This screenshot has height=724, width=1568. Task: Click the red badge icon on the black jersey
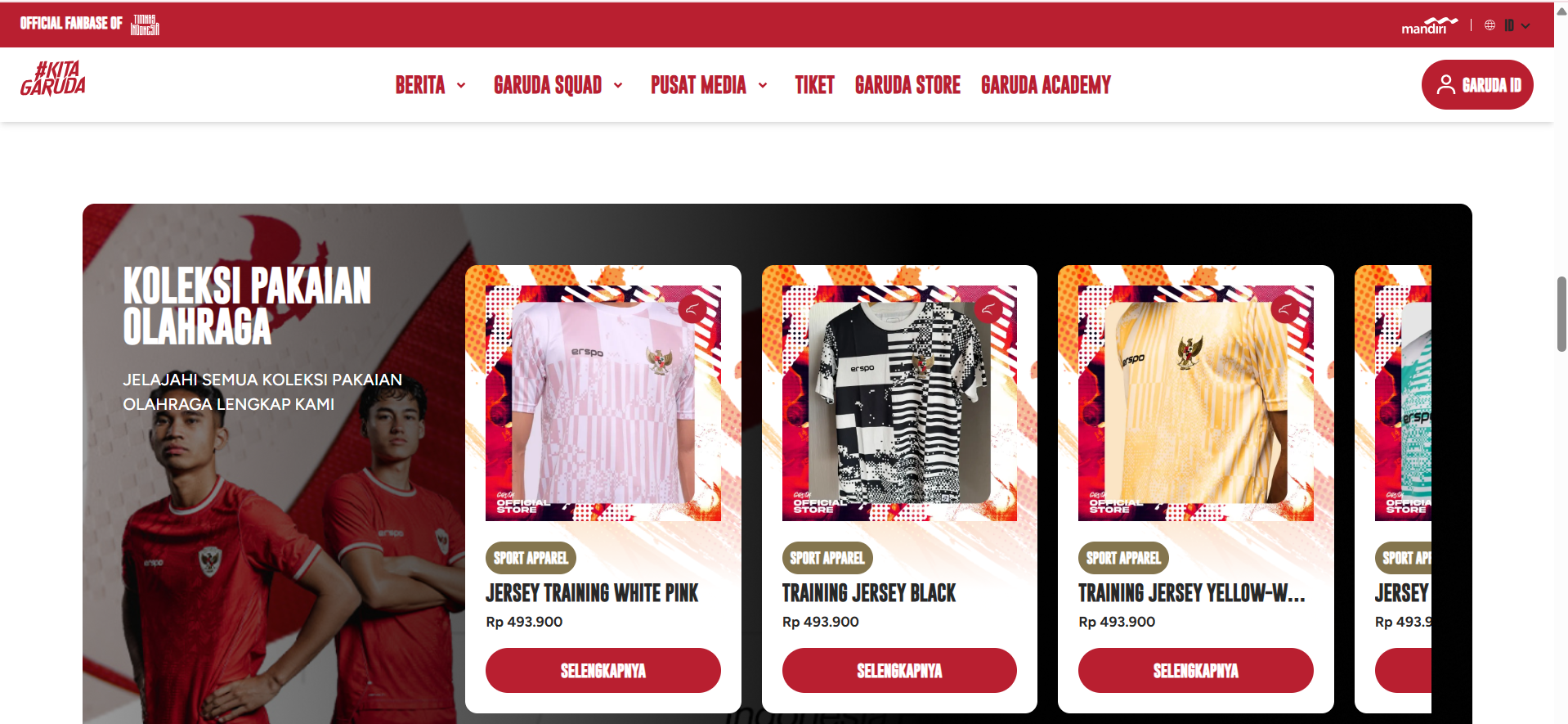988,309
